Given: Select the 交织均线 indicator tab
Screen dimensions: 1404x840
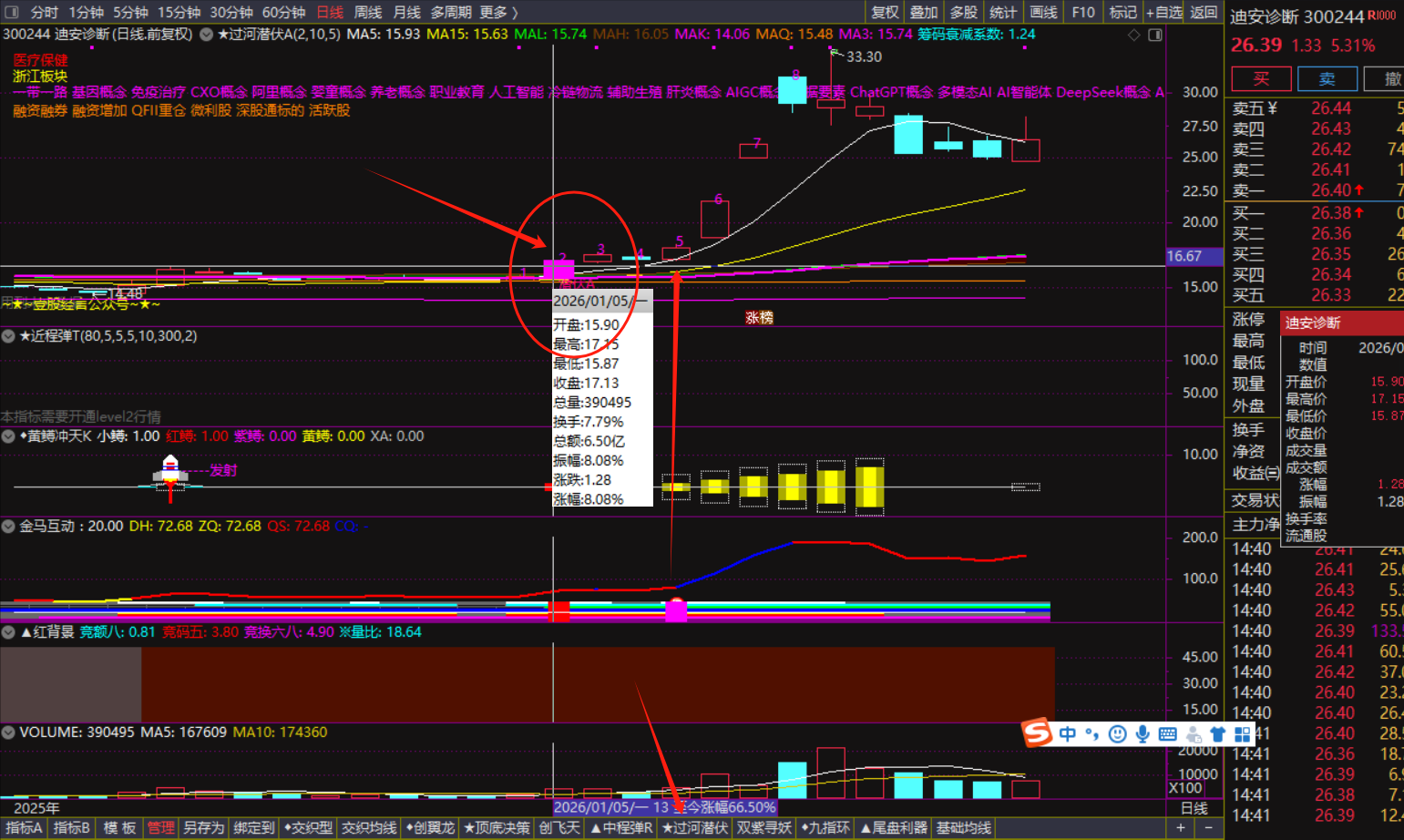Looking at the screenshot, I should click(369, 827).
